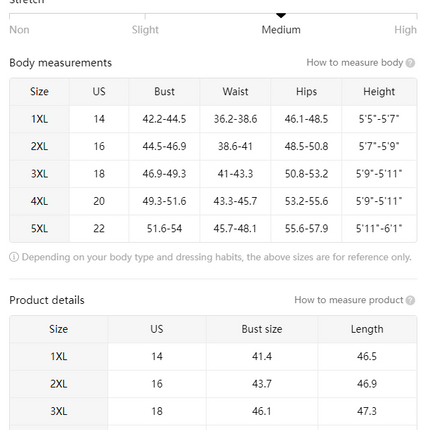The width and height of the screenshot is (430, 430).
Task: Click the 4XL size cell in Body measurements
Action: (x=39, y=201)
